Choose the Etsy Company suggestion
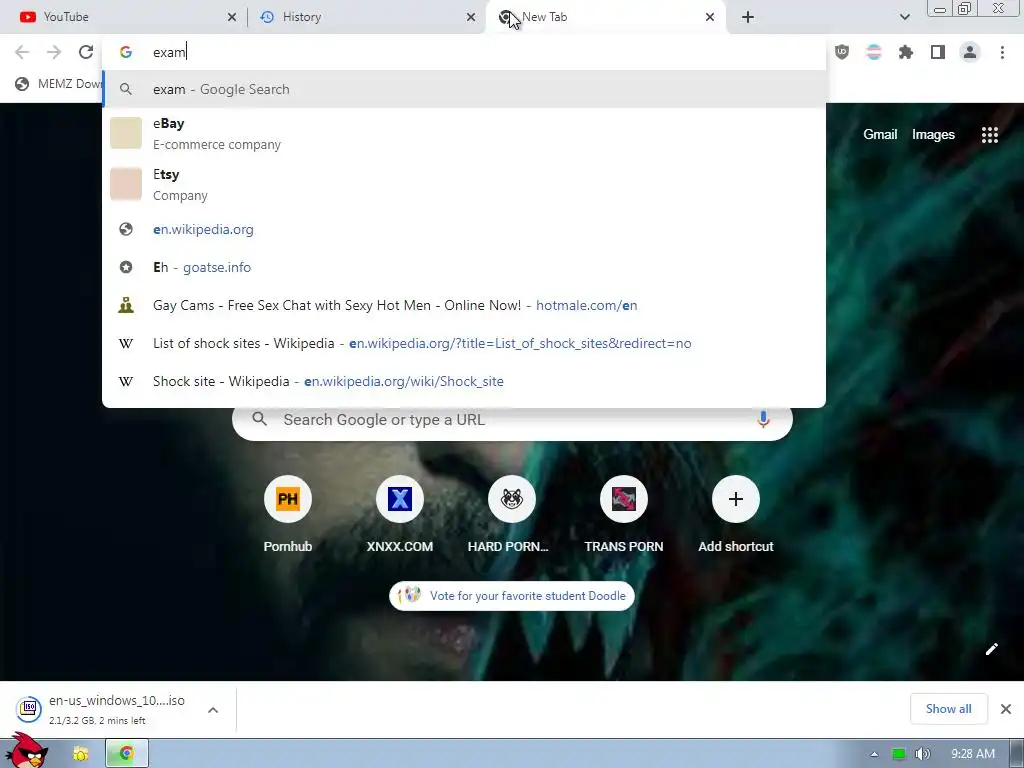 pyautogui.click(x=464, y=184)
